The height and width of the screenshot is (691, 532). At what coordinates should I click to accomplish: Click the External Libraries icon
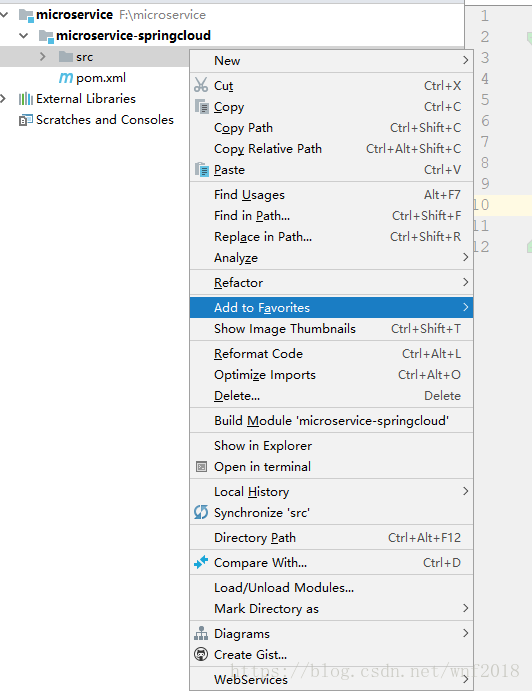click(x=26, y=99)
